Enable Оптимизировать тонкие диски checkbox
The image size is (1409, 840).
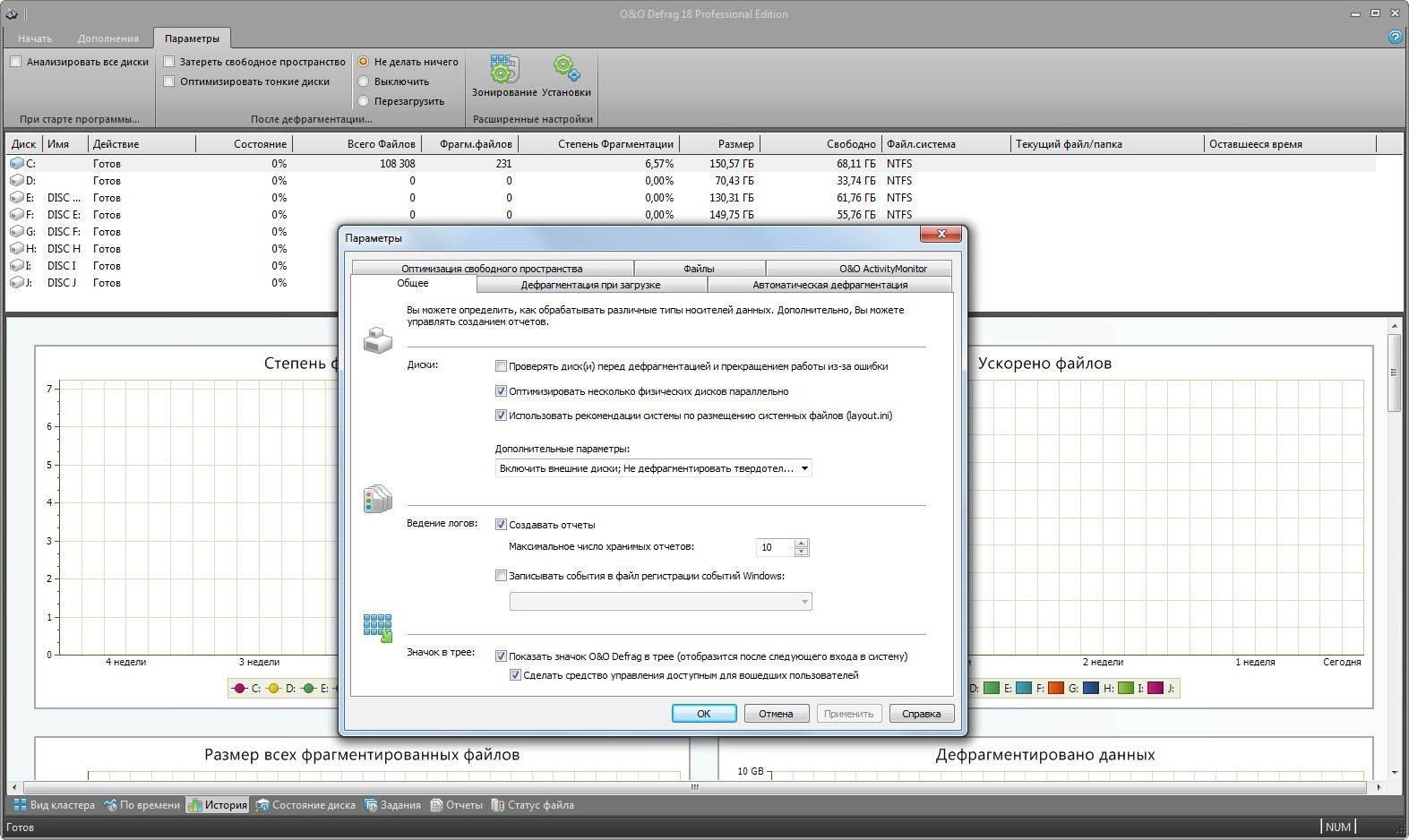tap(168, 81)
